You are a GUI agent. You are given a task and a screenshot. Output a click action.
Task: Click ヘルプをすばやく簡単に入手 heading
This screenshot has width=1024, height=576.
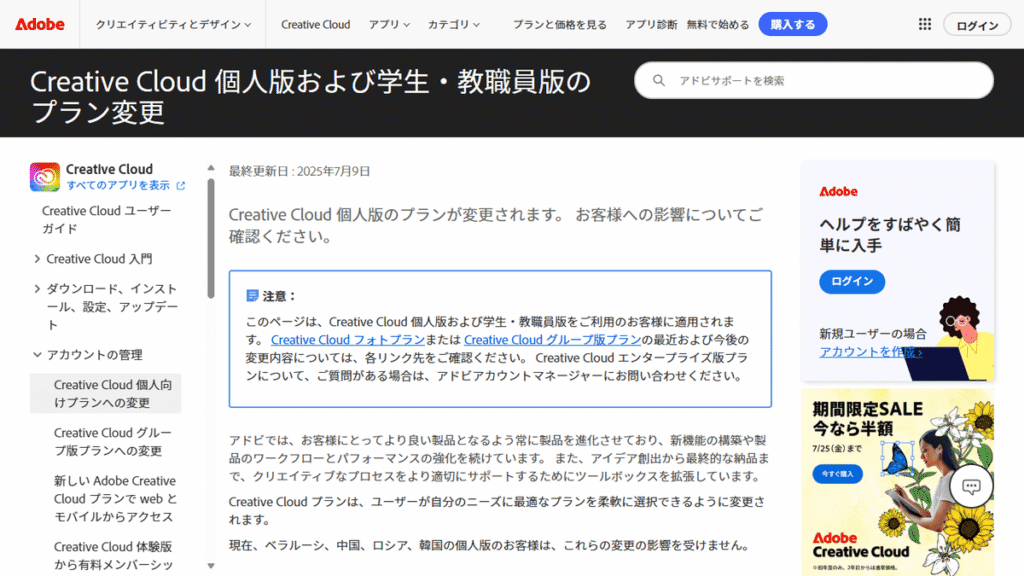(x=889, y=235)
